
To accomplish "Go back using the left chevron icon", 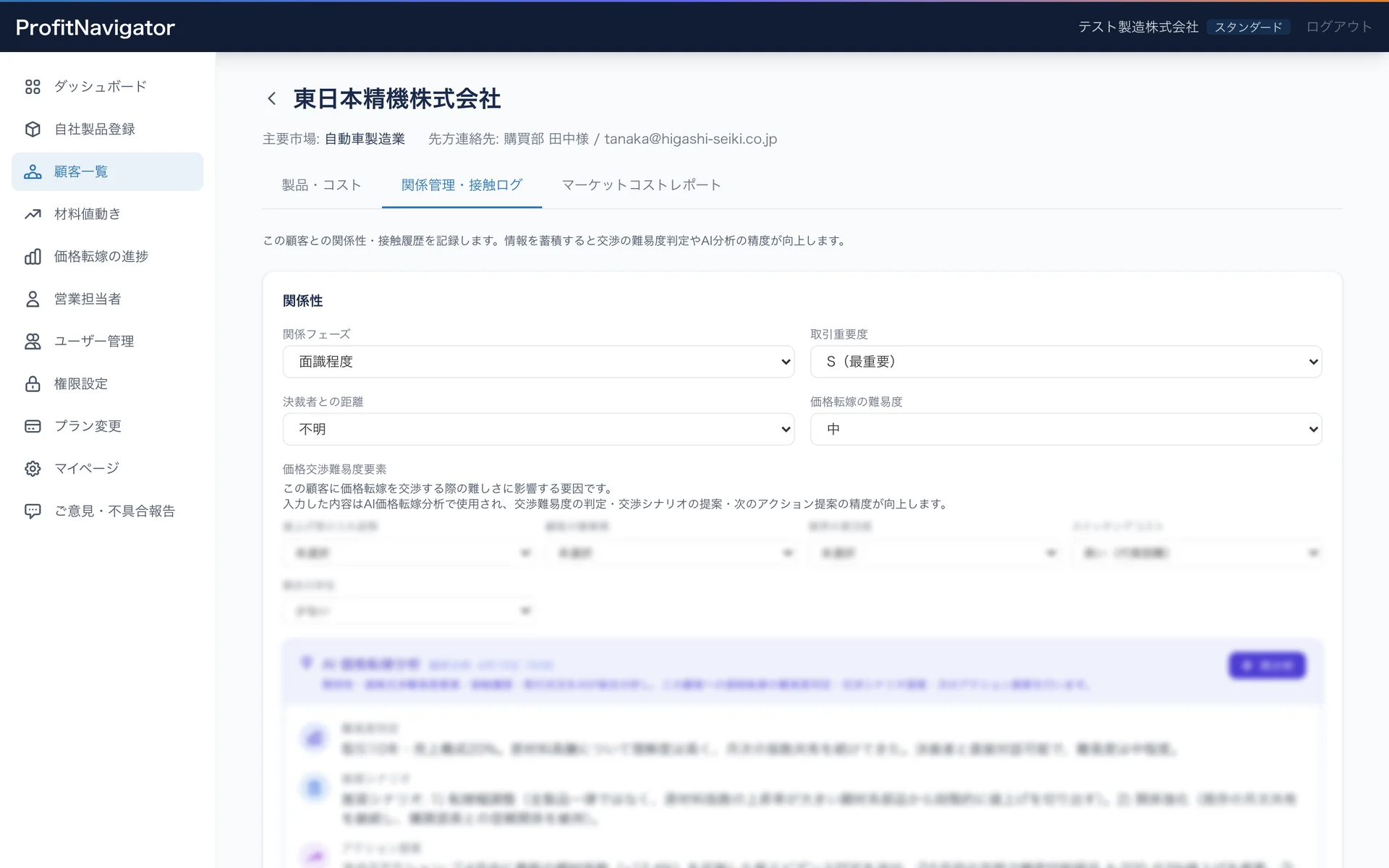I will (x=272, y=98).
